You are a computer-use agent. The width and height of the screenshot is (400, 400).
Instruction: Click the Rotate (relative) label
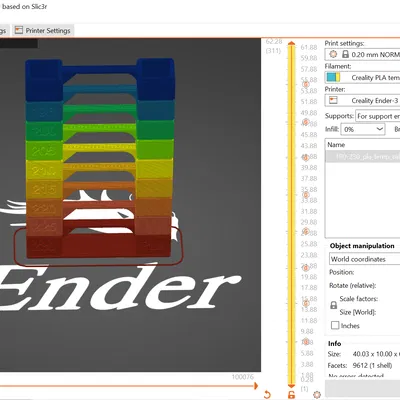tap(352, 286)
